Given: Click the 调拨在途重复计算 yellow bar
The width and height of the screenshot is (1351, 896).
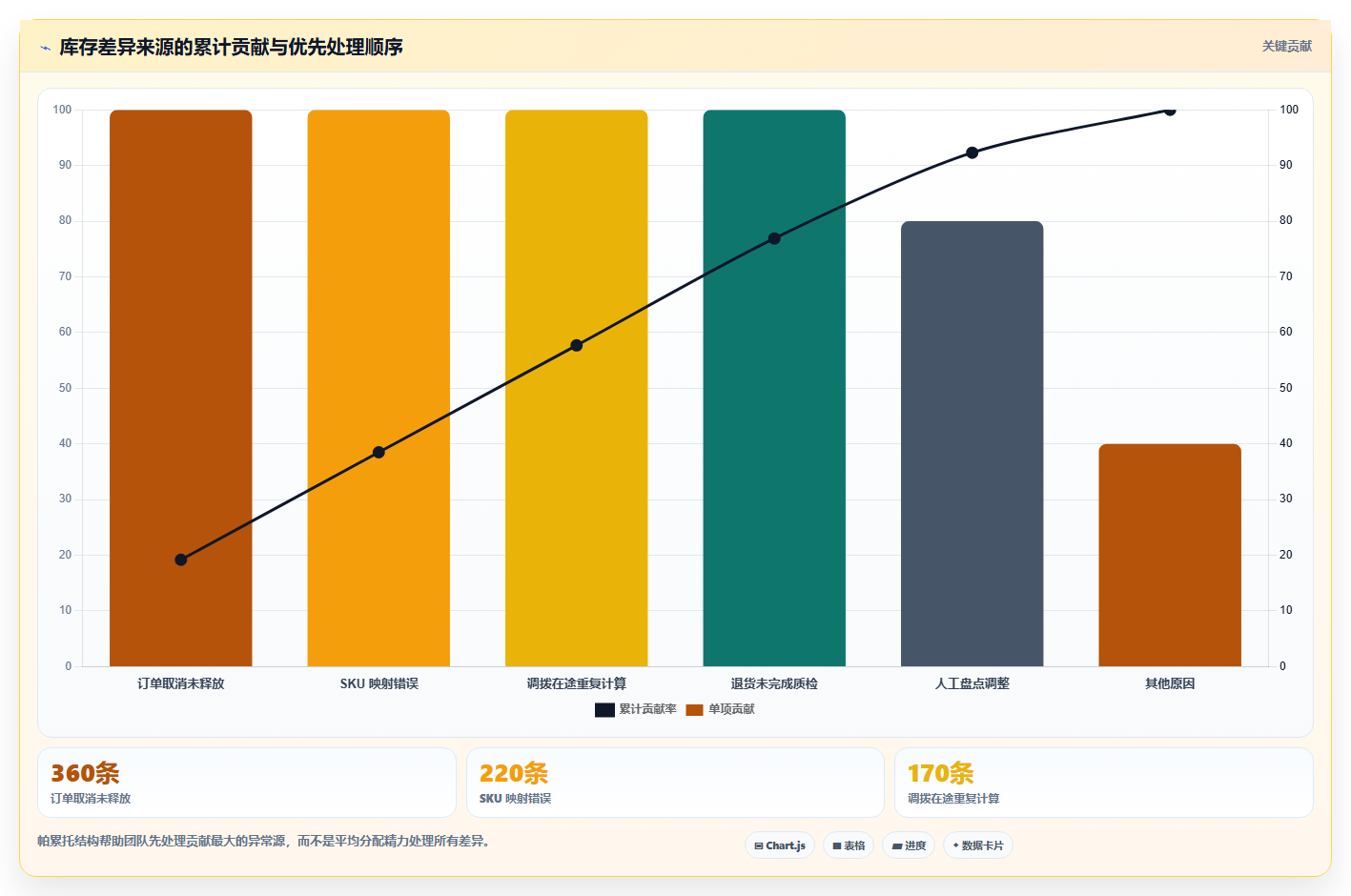Looking at the screenshot, I should click(x=577, y=388).
